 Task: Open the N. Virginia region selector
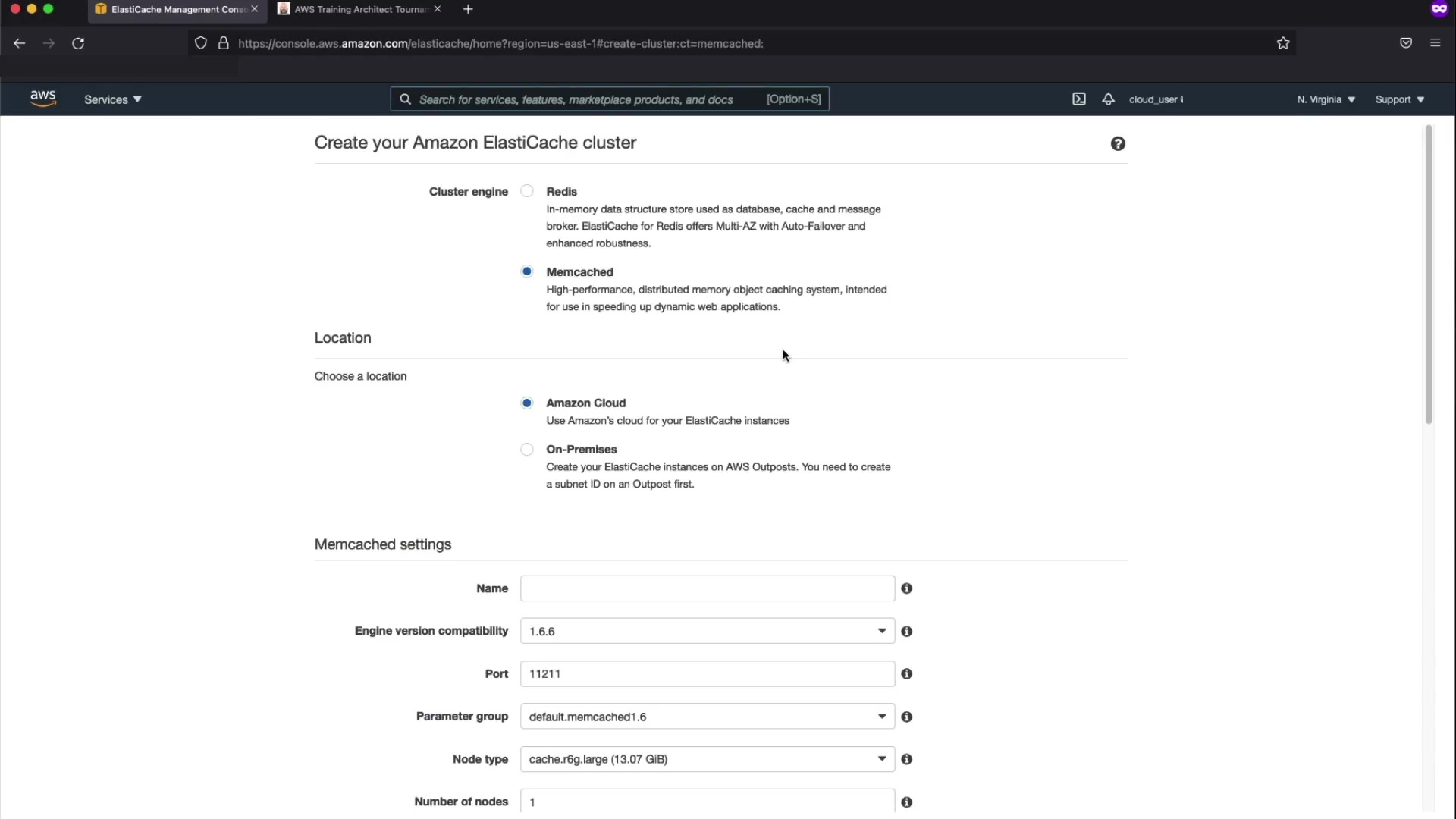(1326, 99)
